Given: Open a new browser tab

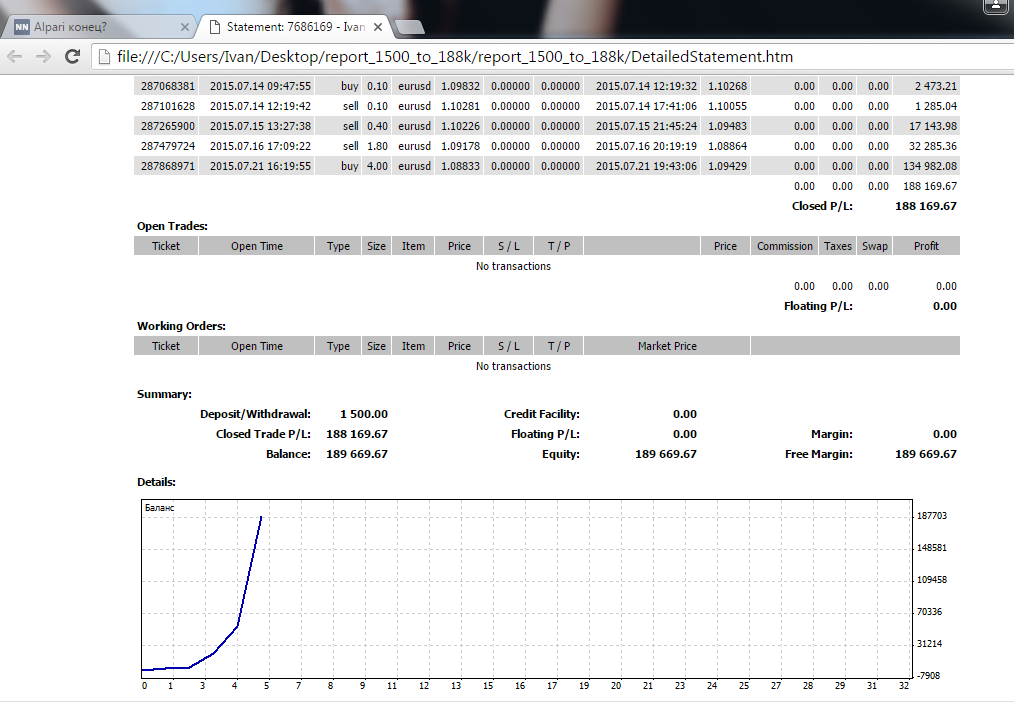Looking at the screenshot, I should pos(409,27).
